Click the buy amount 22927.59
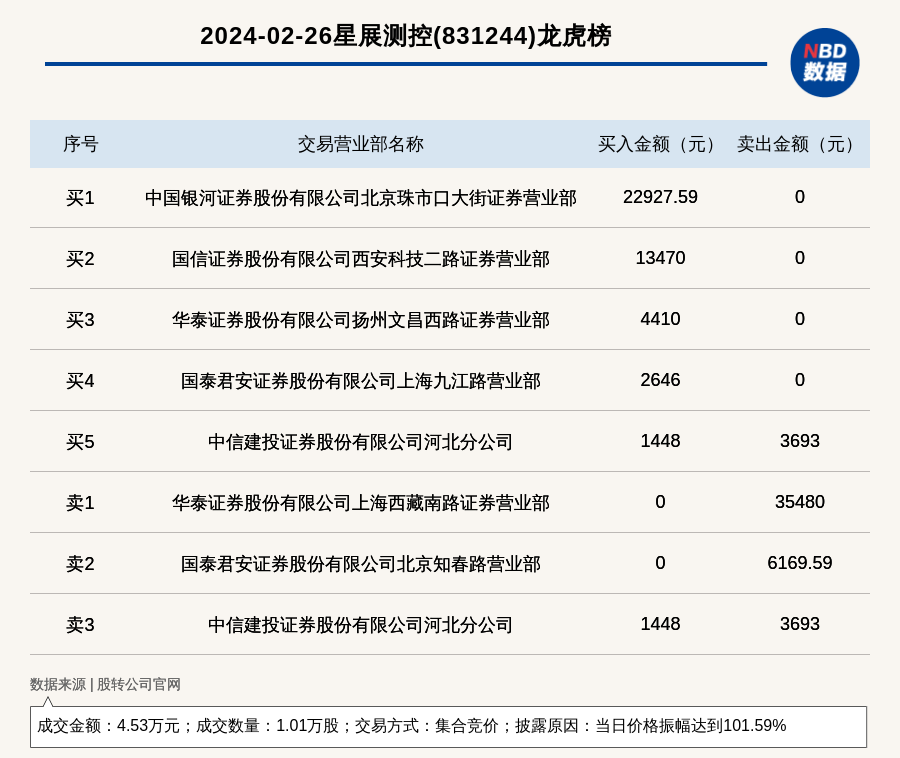 (660, 197)
